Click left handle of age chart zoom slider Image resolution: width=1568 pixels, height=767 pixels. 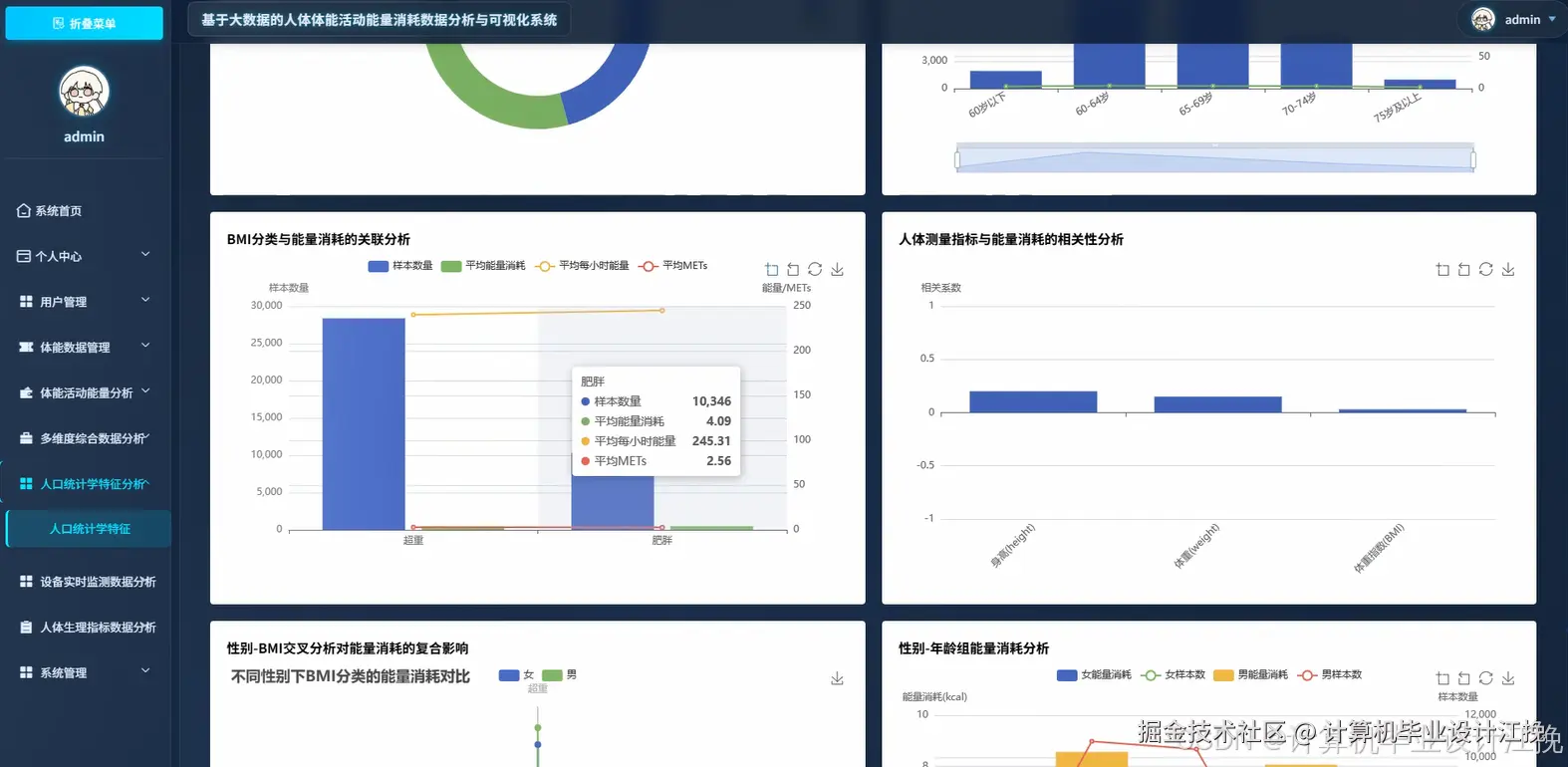pos(957,159)
